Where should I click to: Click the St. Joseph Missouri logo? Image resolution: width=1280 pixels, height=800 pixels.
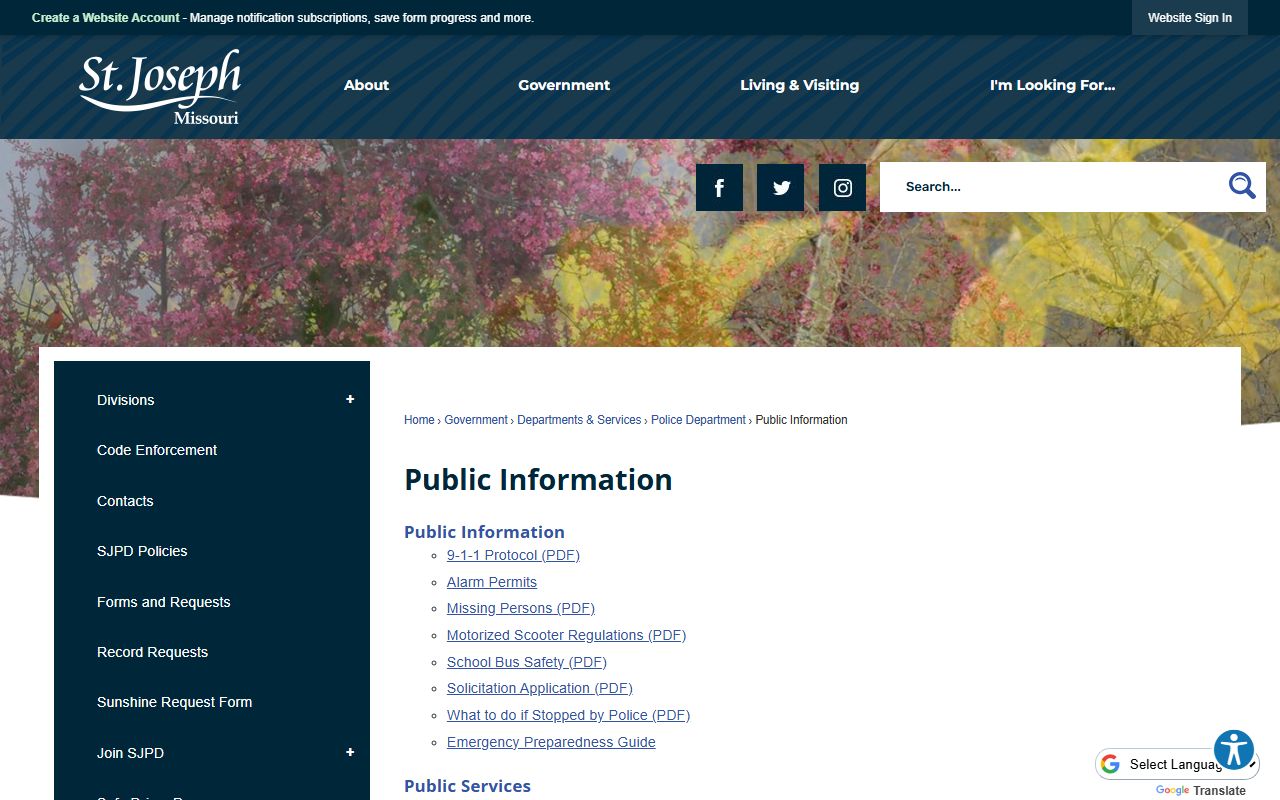160,87
